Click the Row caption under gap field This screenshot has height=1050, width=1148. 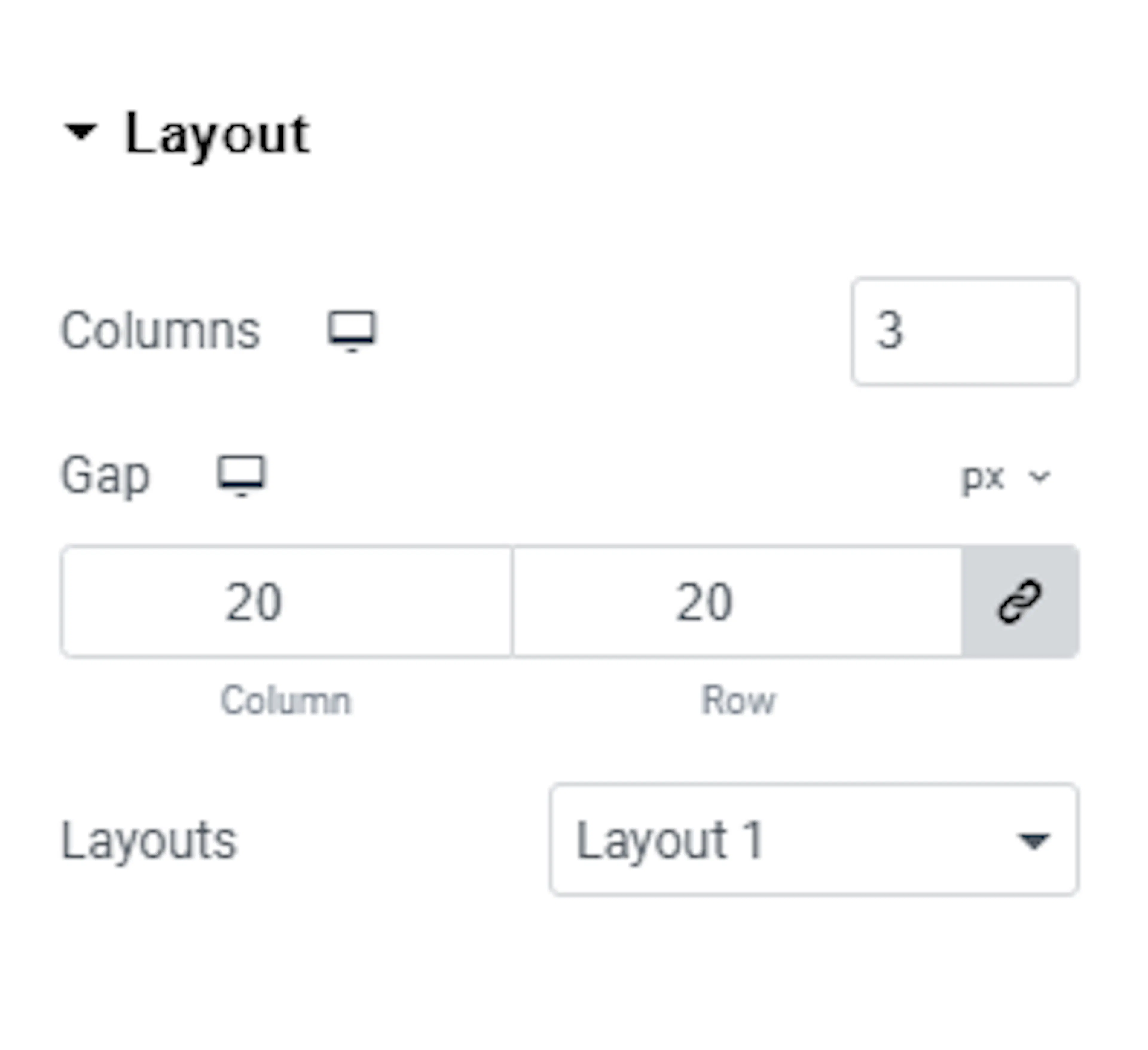(x=738, y=700)
